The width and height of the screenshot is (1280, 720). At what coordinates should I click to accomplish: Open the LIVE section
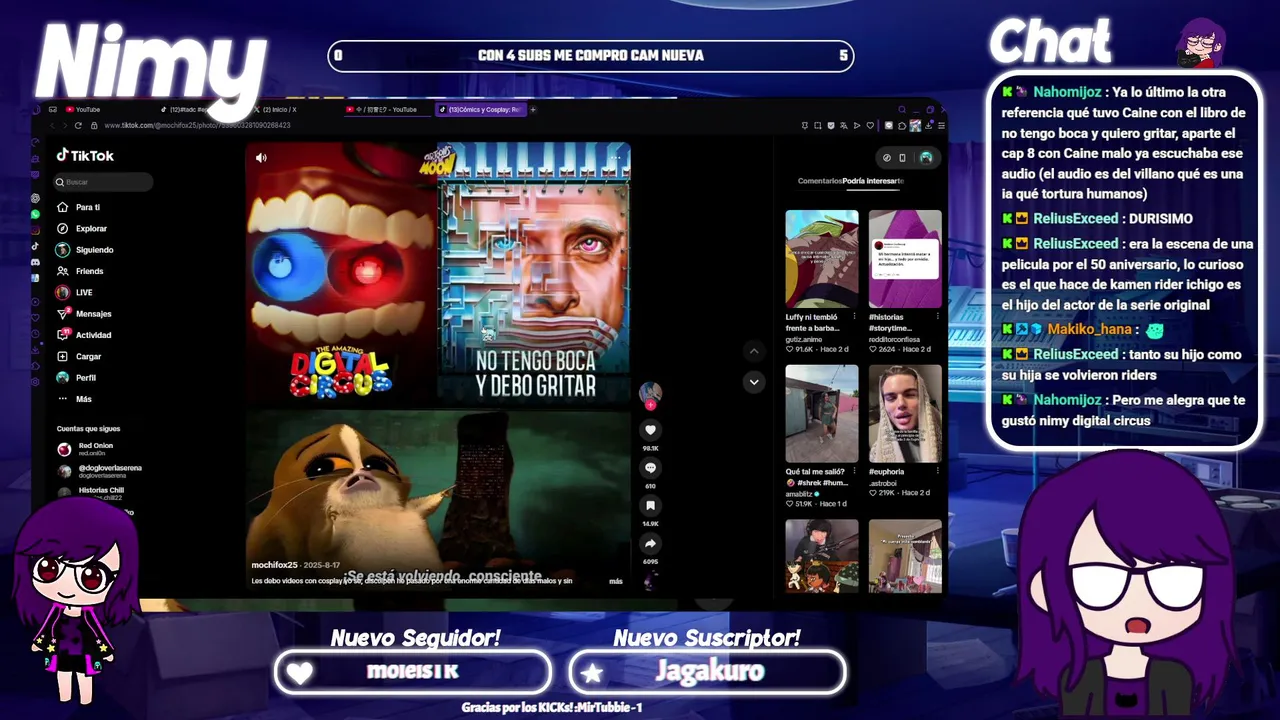coord(75,292)
